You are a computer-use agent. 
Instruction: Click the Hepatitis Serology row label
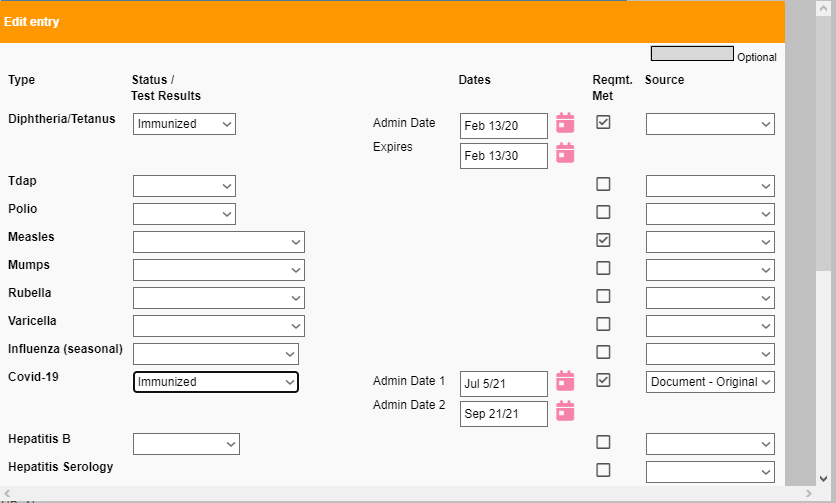tap(61, 467)
